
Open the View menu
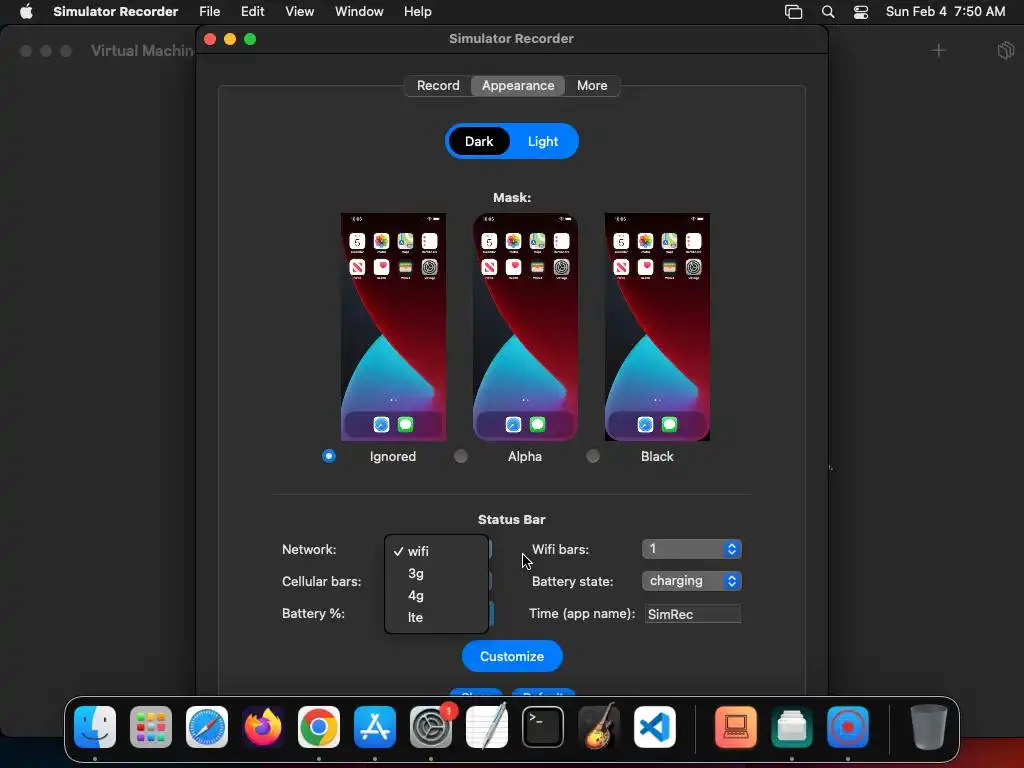300,12
